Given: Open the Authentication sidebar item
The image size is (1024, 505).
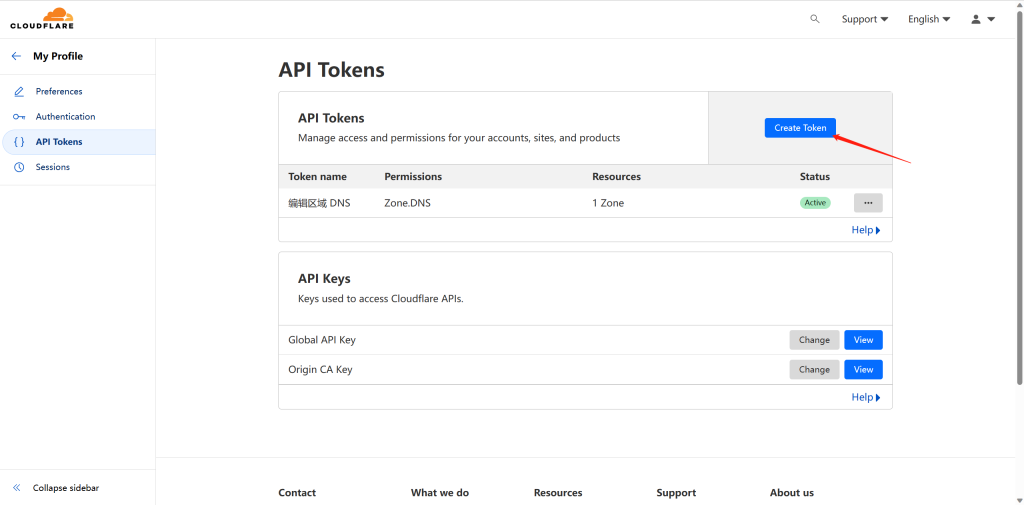Looking at the screenshot, I should click(x=78, y=117).
